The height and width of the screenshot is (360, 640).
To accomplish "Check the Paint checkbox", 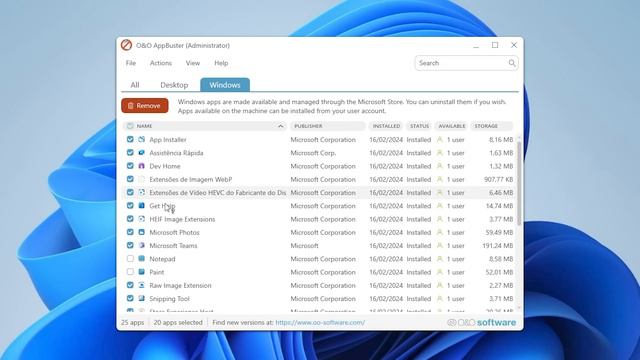I will [130, 272].
